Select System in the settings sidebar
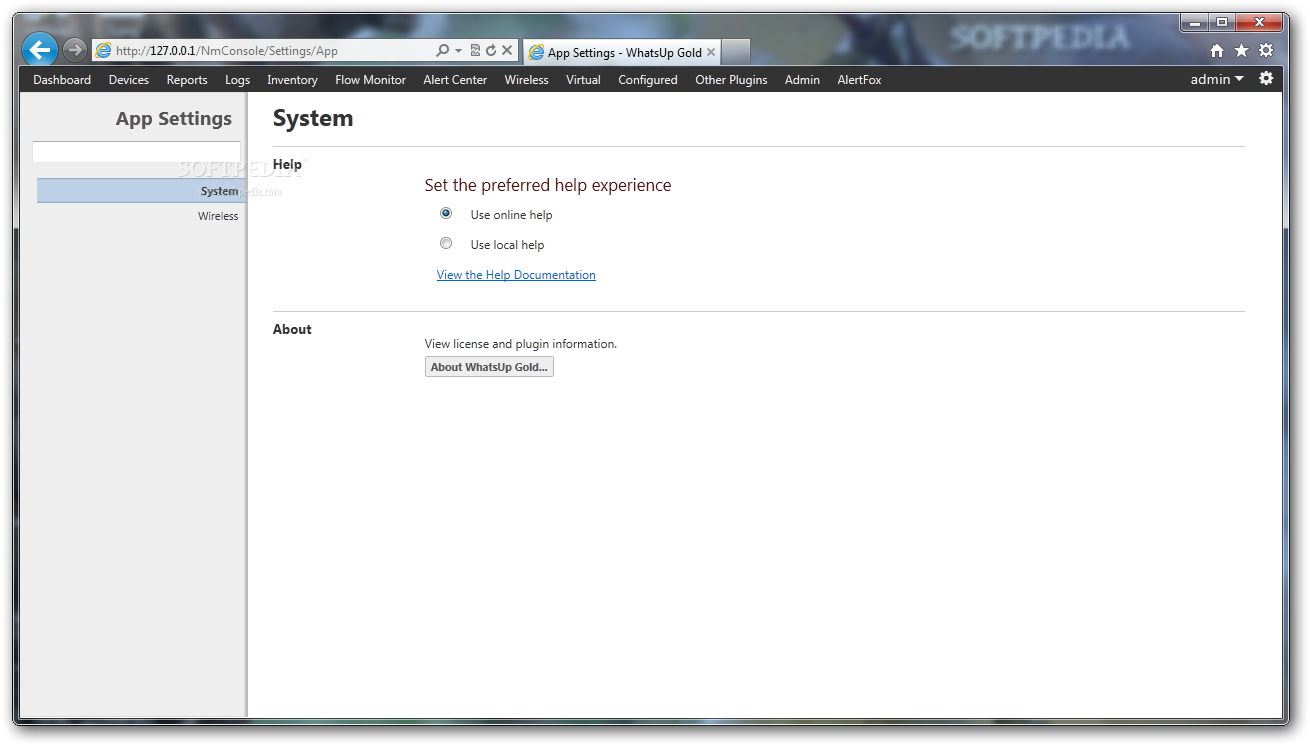The image size is (1310, 746). click(x=141, y=191)
